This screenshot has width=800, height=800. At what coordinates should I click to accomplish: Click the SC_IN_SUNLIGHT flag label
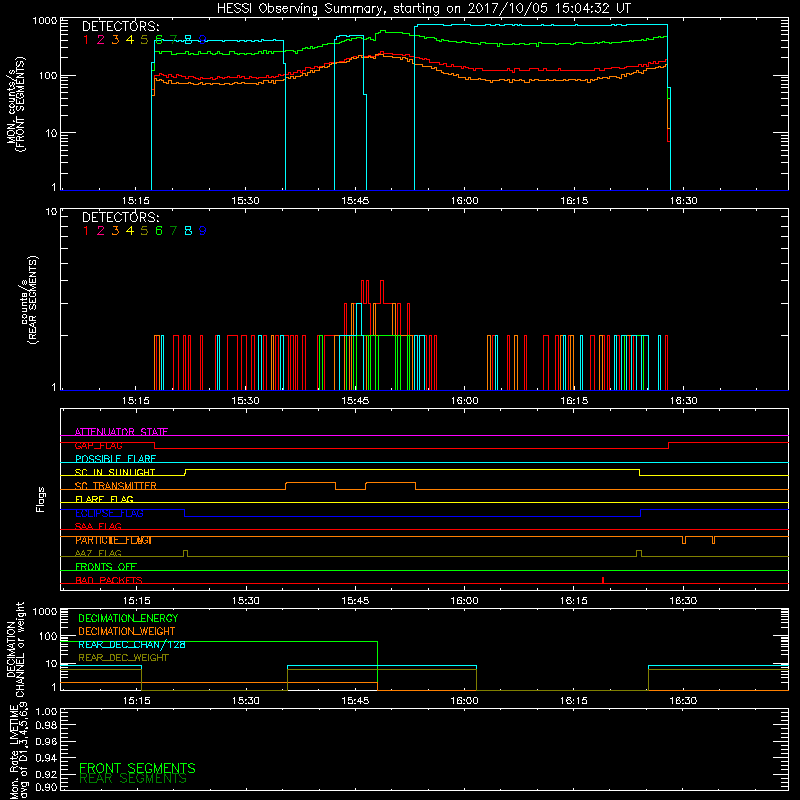coord(115,472)
